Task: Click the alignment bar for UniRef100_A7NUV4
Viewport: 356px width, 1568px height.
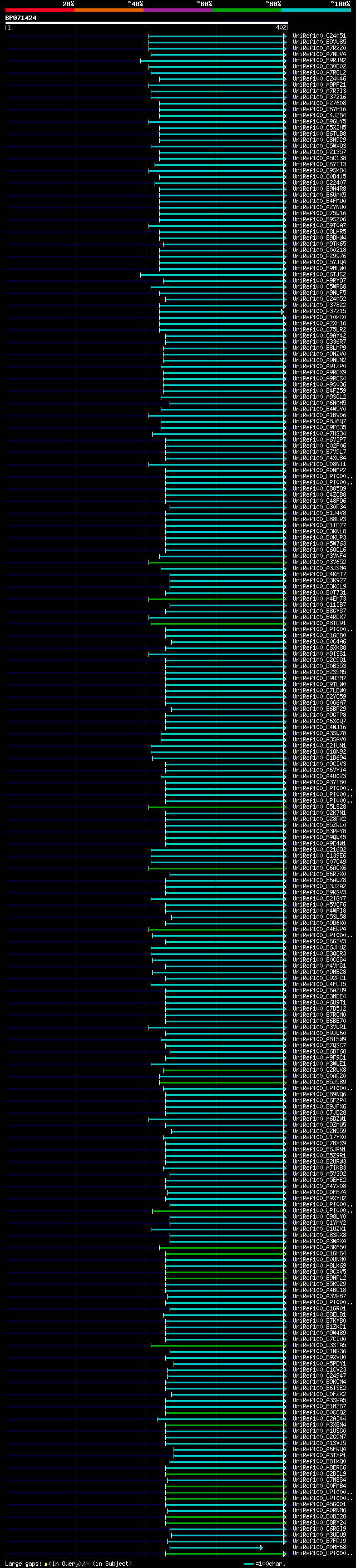Action: click(x=219, y=55)
